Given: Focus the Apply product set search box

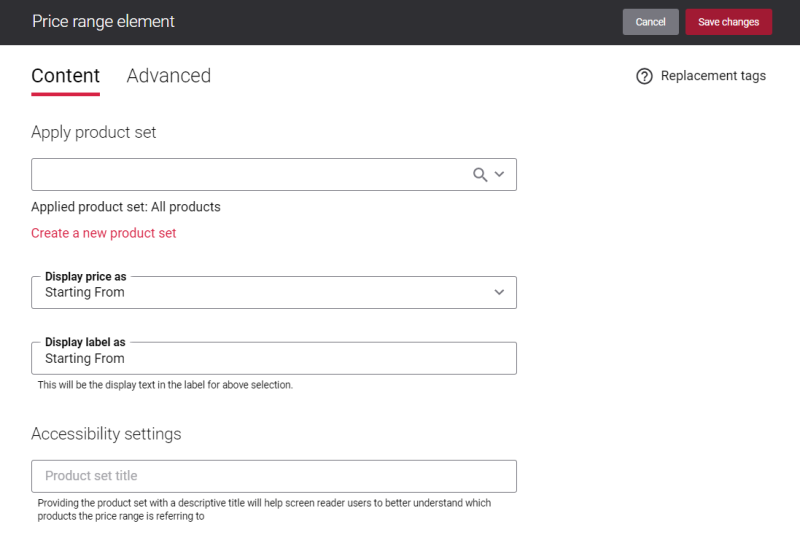Looking at the screenshot, I should (250, 175).
